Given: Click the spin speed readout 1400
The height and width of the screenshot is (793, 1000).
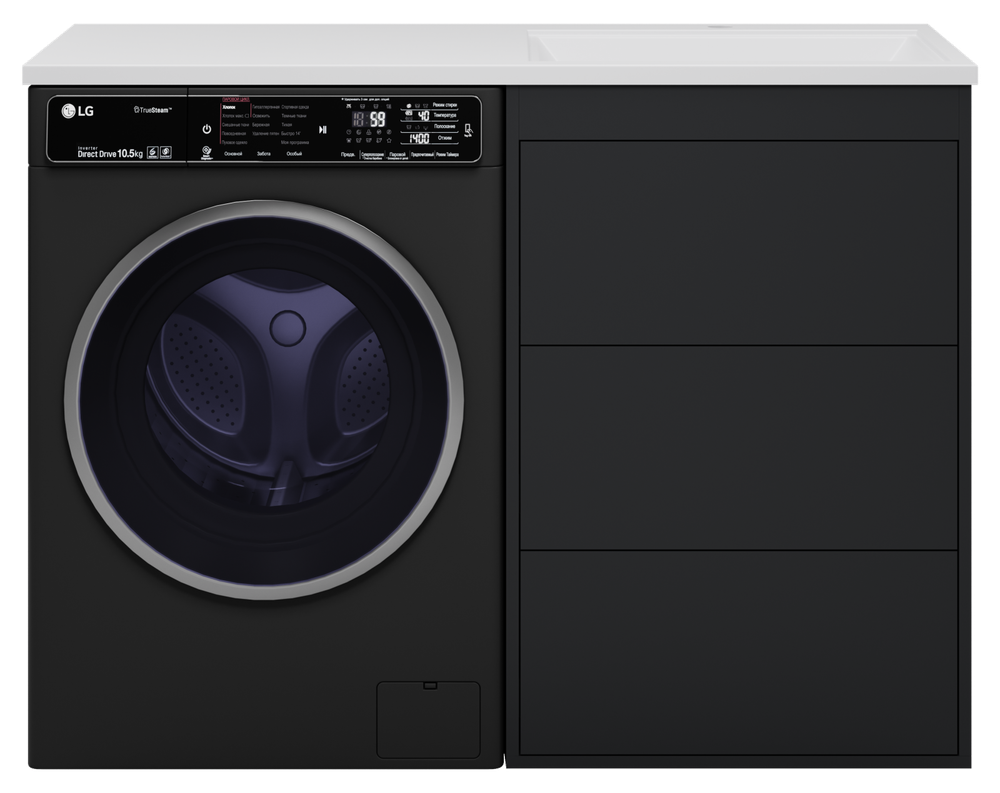Looking at the screenshot, I should coord(419,138).
